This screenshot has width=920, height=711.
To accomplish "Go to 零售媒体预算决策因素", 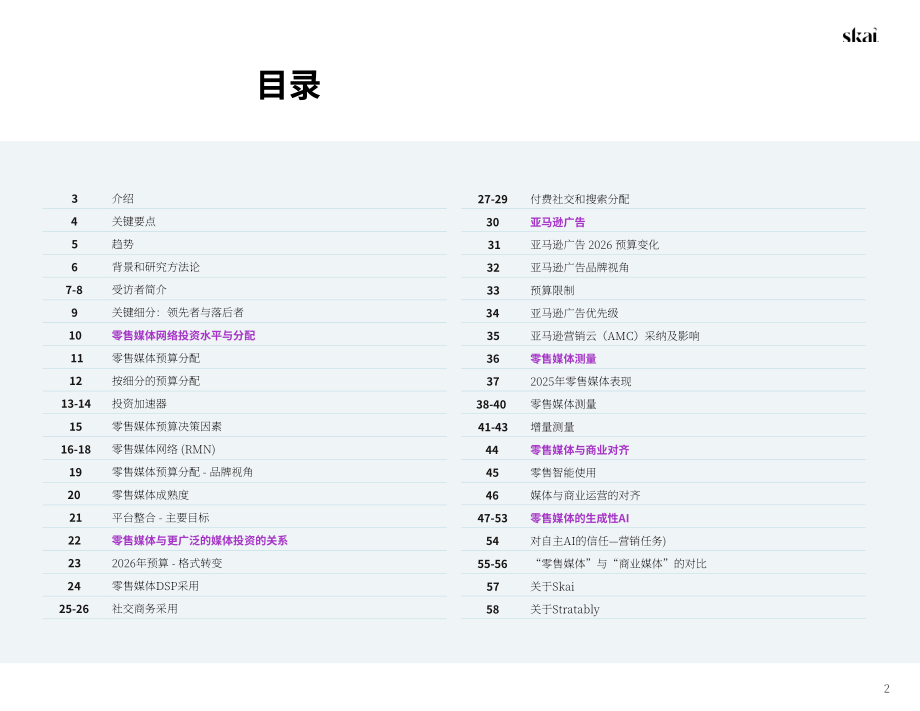I will pyautogui.click(x=167, y=426).
